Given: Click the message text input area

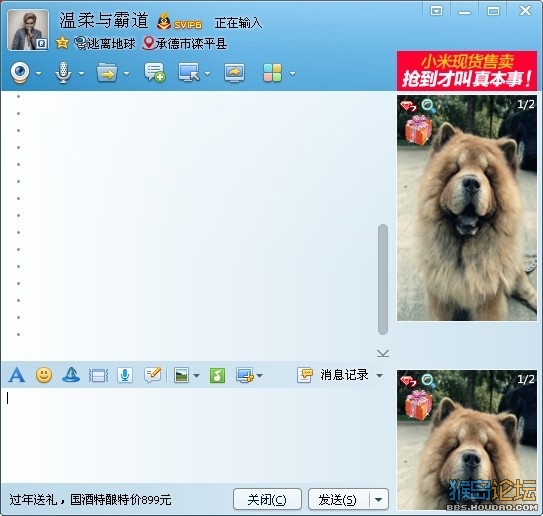Looking at the screenshot, I should pyautogui.click(x=197, y=435).
